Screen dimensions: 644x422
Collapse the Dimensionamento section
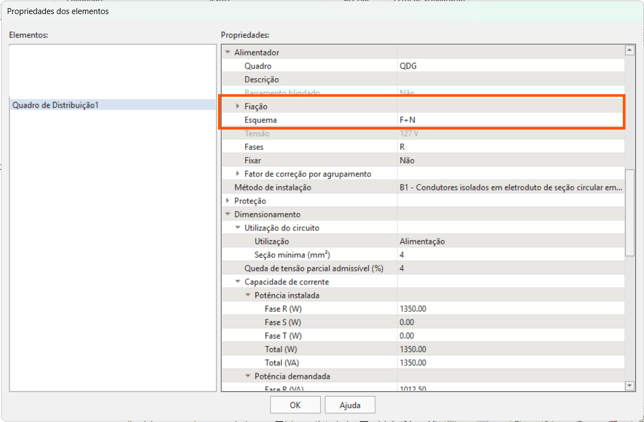tap(228, 214)
